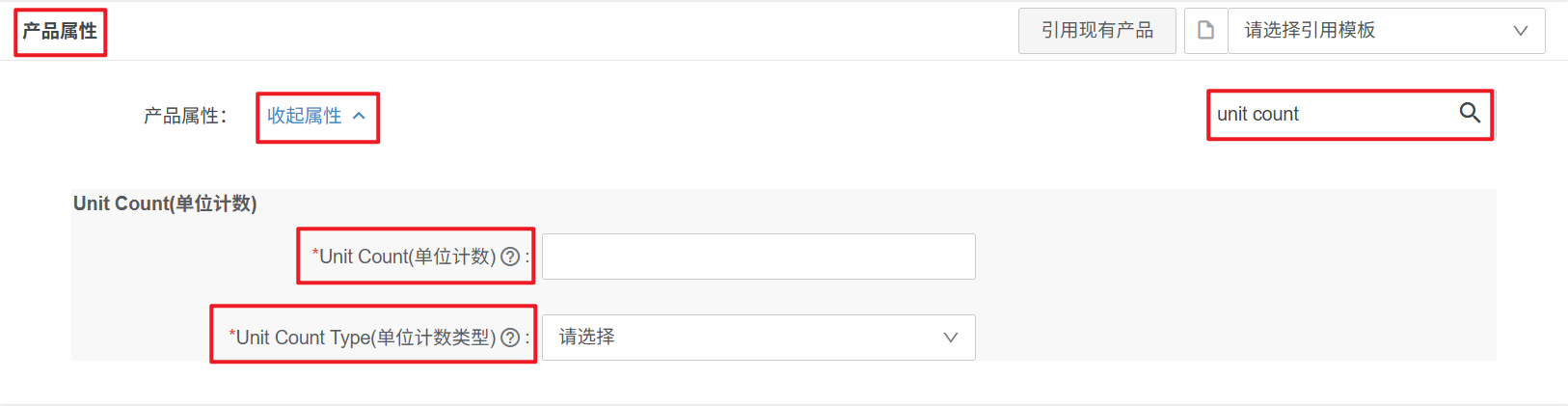Click the 产品属性: row label
This screenshot has width=1568, height=406.
(x=185, y=117)
